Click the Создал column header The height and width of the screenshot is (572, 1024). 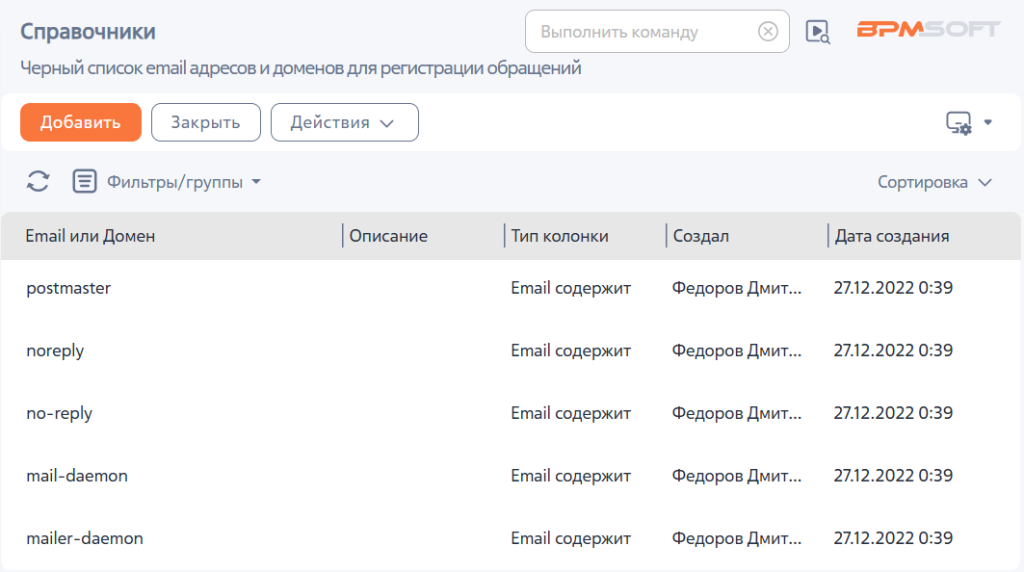pyautogui.click(x=701, y=236)
